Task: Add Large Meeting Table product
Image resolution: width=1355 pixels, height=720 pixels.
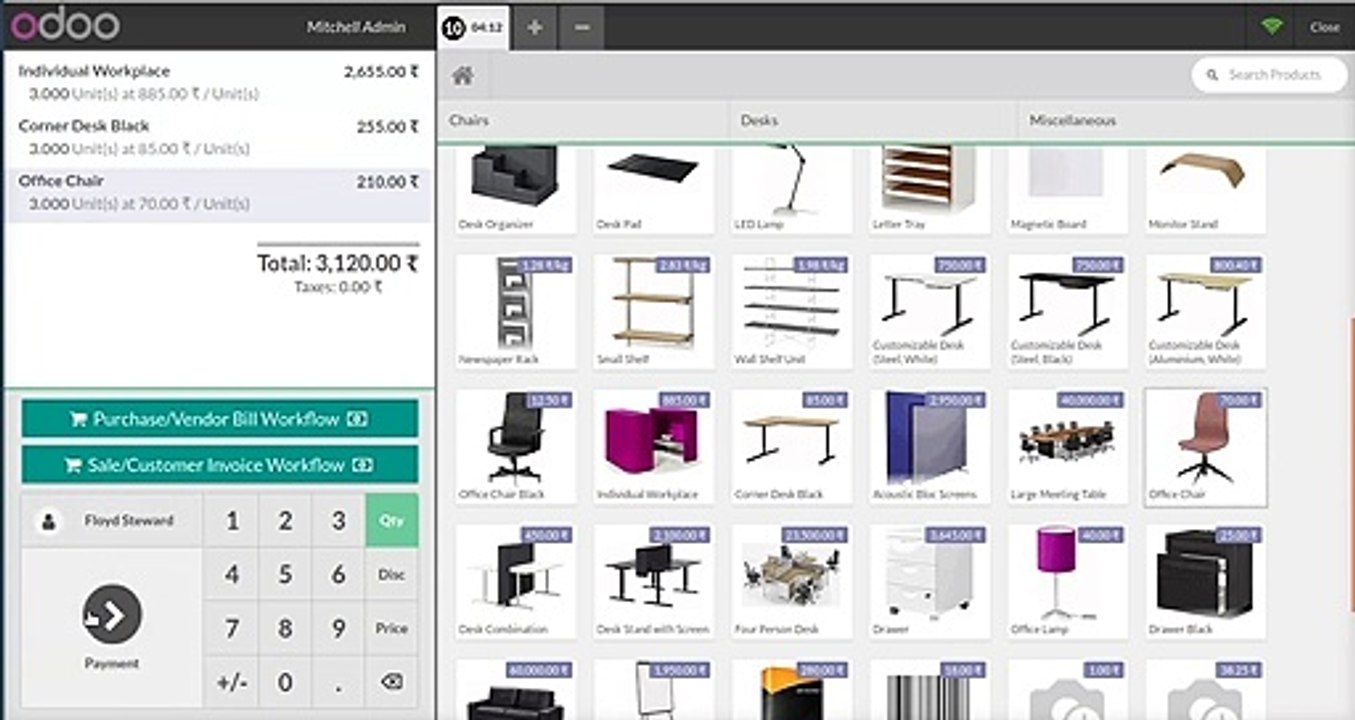Action: tap(1067, 446)
